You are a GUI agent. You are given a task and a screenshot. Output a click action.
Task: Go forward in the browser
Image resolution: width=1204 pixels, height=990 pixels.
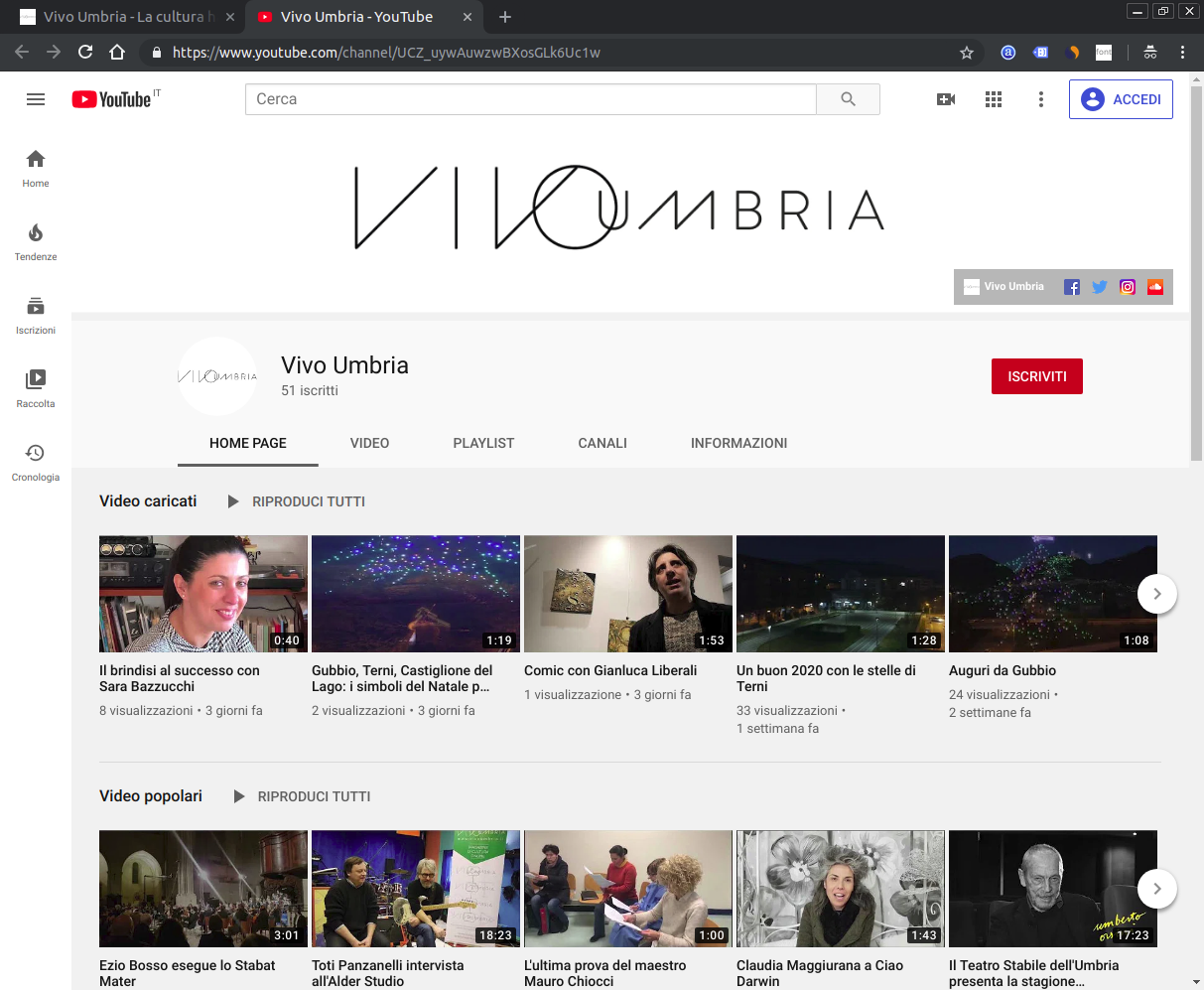pos(54,53)
